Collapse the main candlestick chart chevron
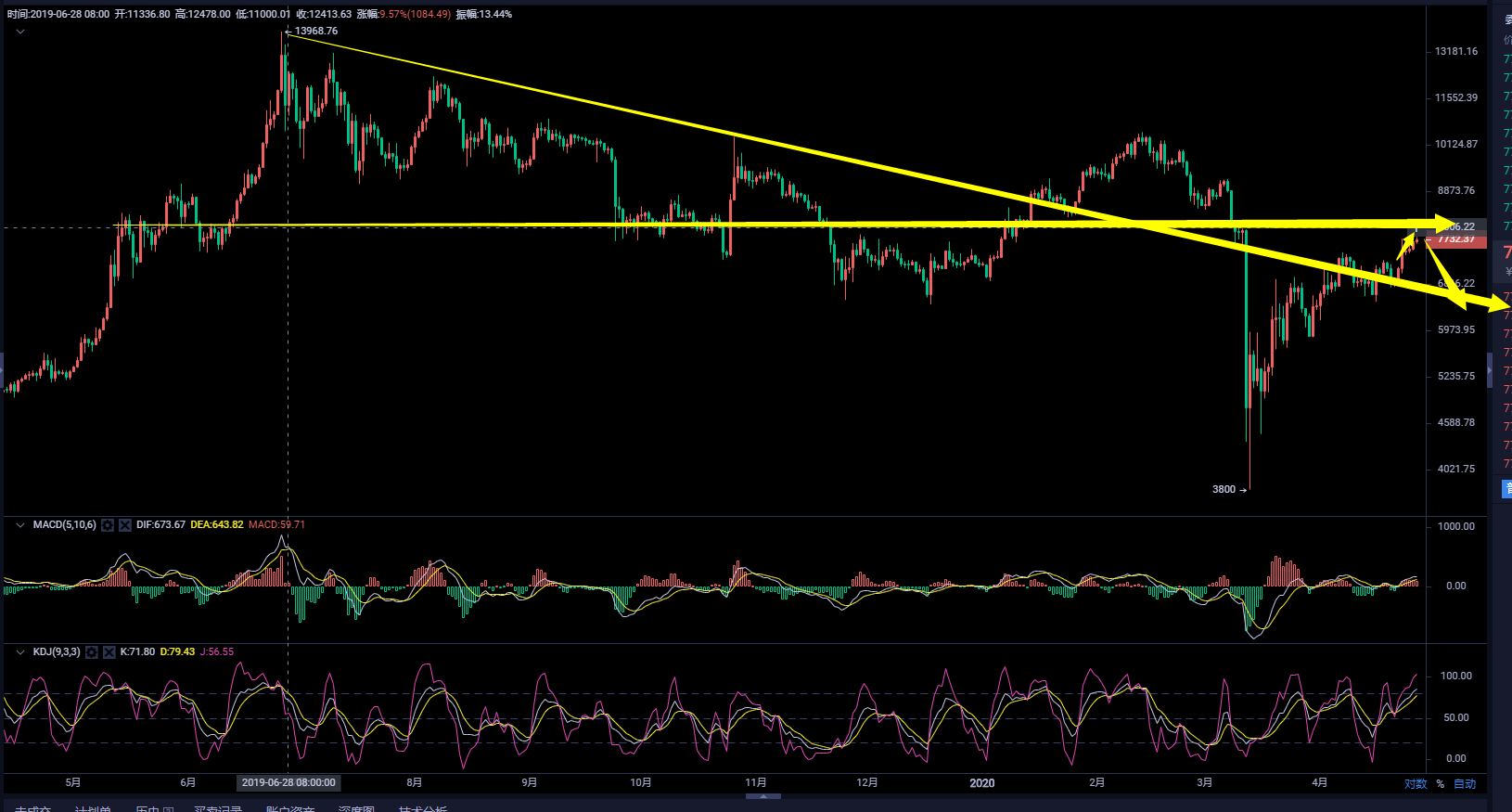Screen dimensions: 1512x812 (20, 32)
